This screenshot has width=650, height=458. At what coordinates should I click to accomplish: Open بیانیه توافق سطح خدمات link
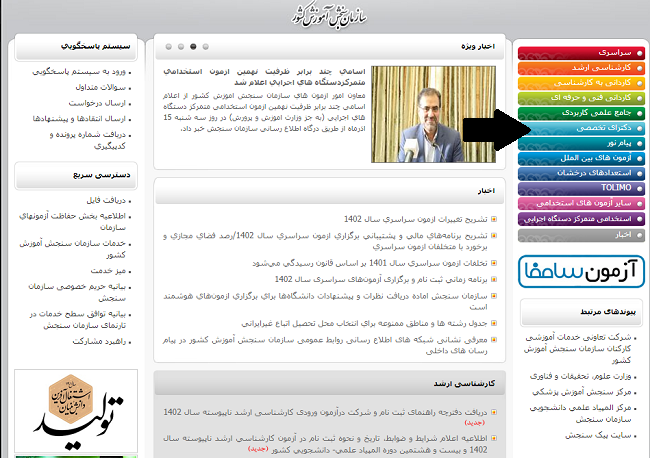click(78, 320)
